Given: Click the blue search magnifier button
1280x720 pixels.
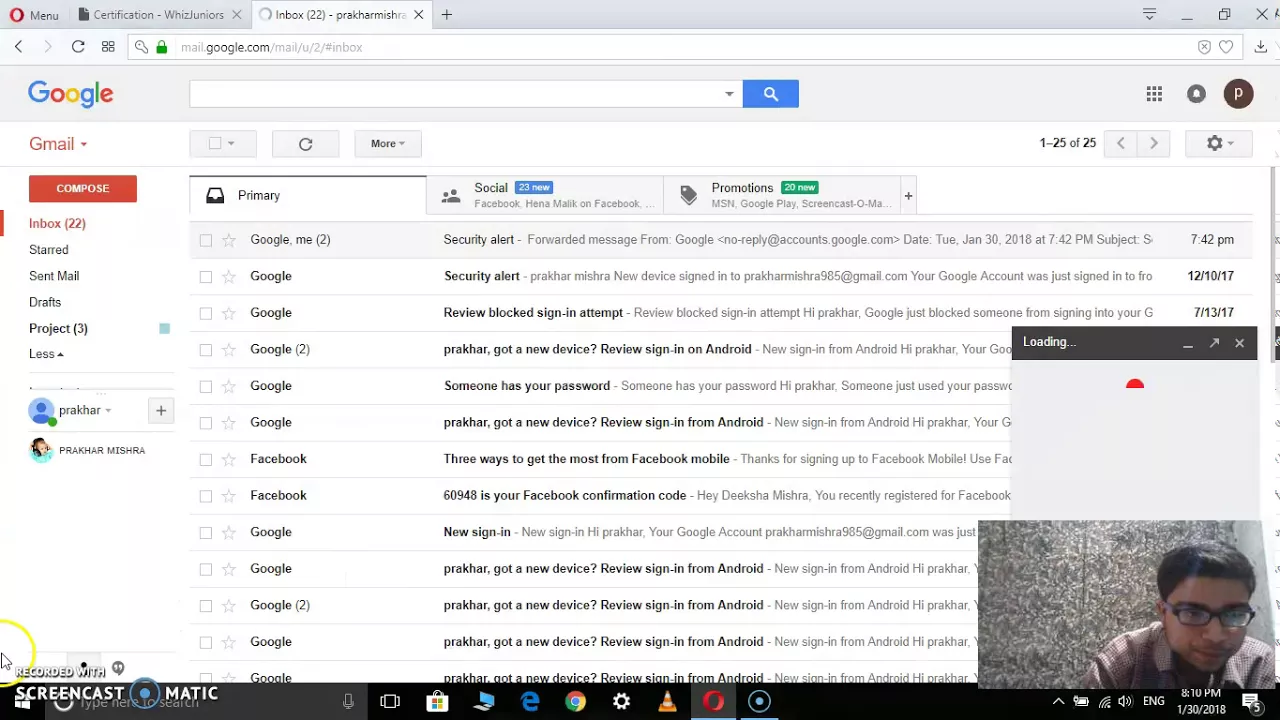Looking at the screenshot, I should 770,94.
